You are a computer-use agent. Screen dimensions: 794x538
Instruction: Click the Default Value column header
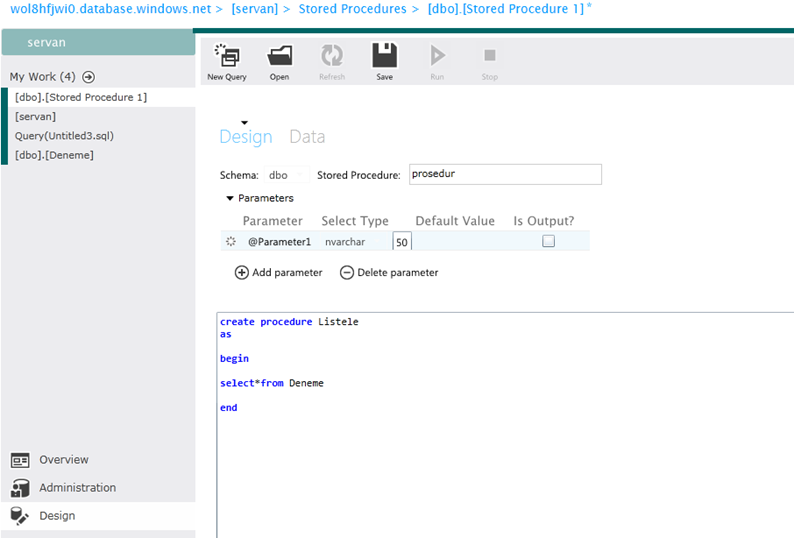click(455, 221)
